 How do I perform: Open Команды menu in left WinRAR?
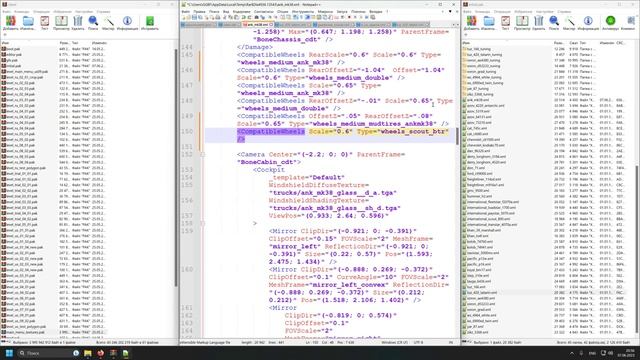point(22,11)
